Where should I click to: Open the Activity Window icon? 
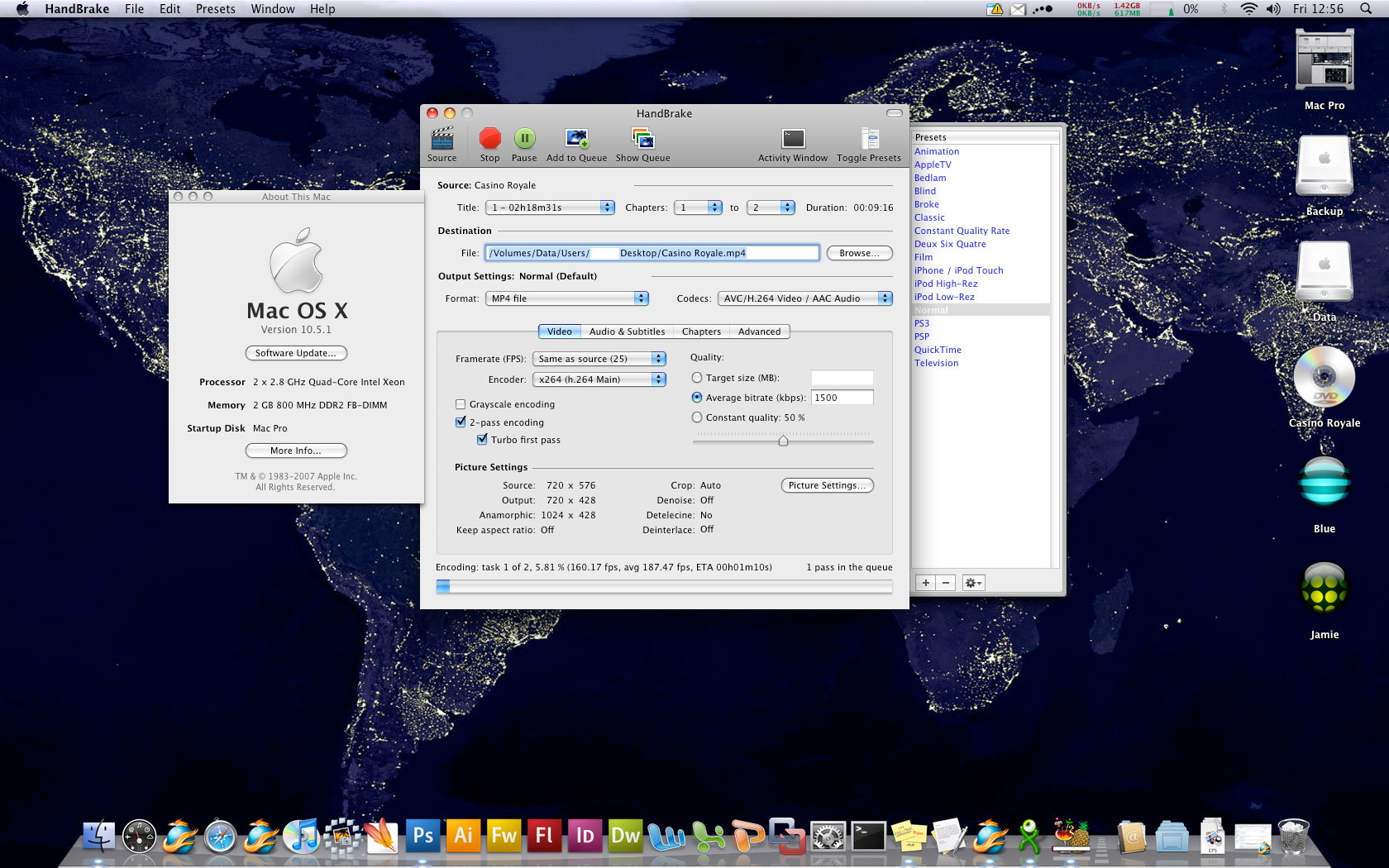pyautogui.click(x=793, y=138)
